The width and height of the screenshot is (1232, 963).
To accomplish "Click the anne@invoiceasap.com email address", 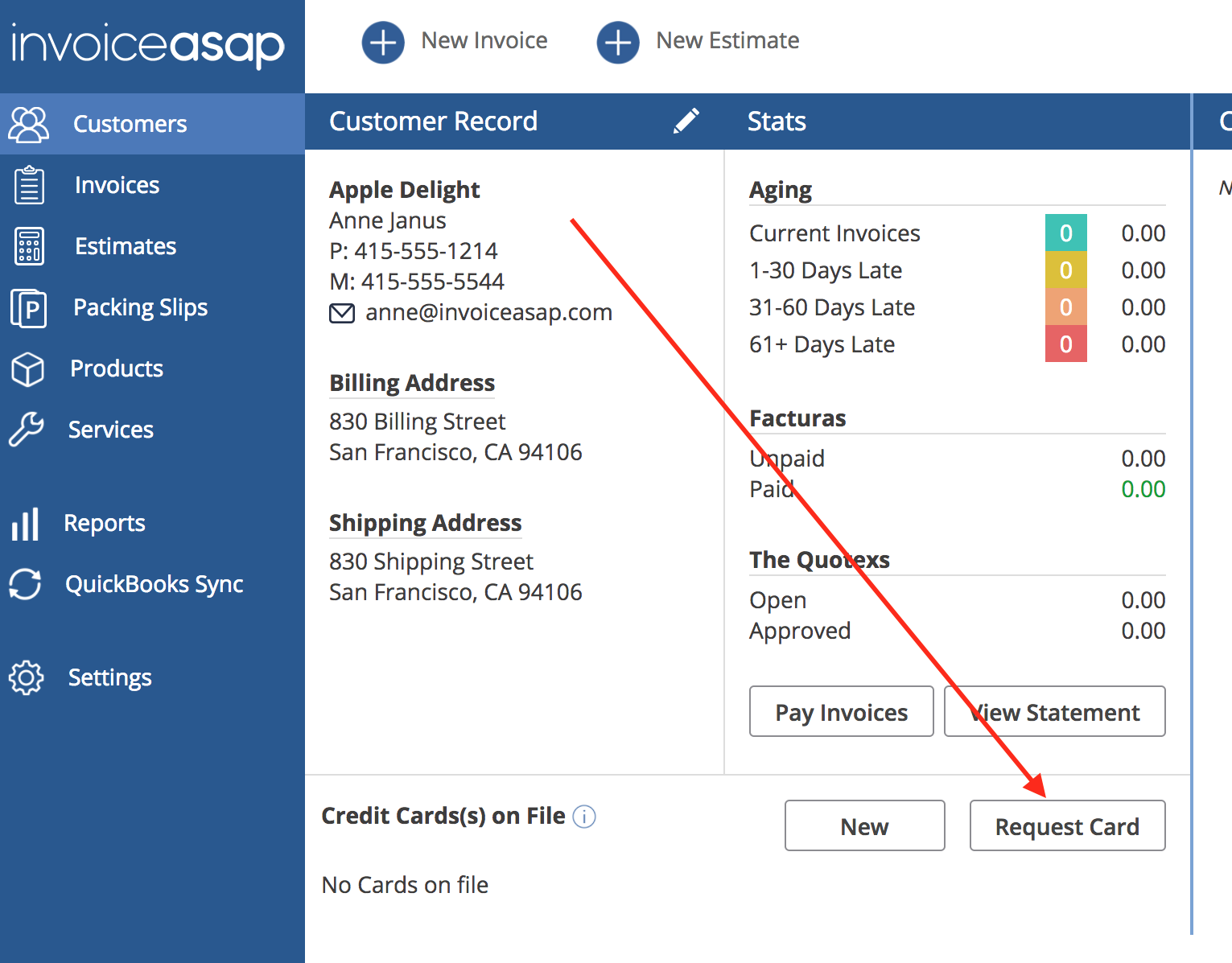I will (489, 312).
